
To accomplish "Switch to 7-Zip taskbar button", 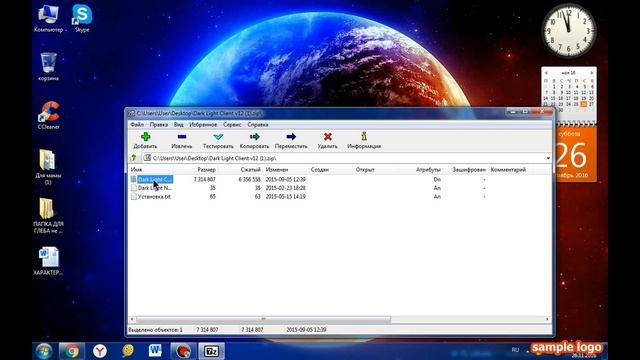I will (211, 351).
